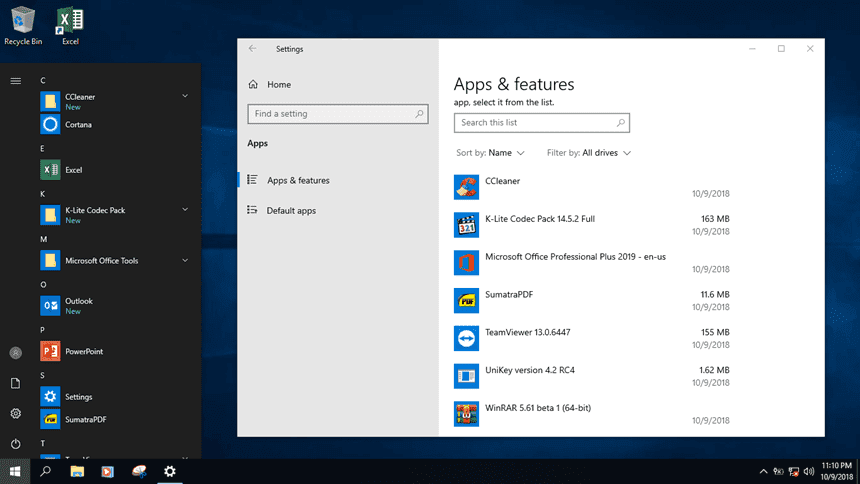The image size is (860, 484).
Task: Click the CCleaner icon in Apps list
Action: (466, 187)
